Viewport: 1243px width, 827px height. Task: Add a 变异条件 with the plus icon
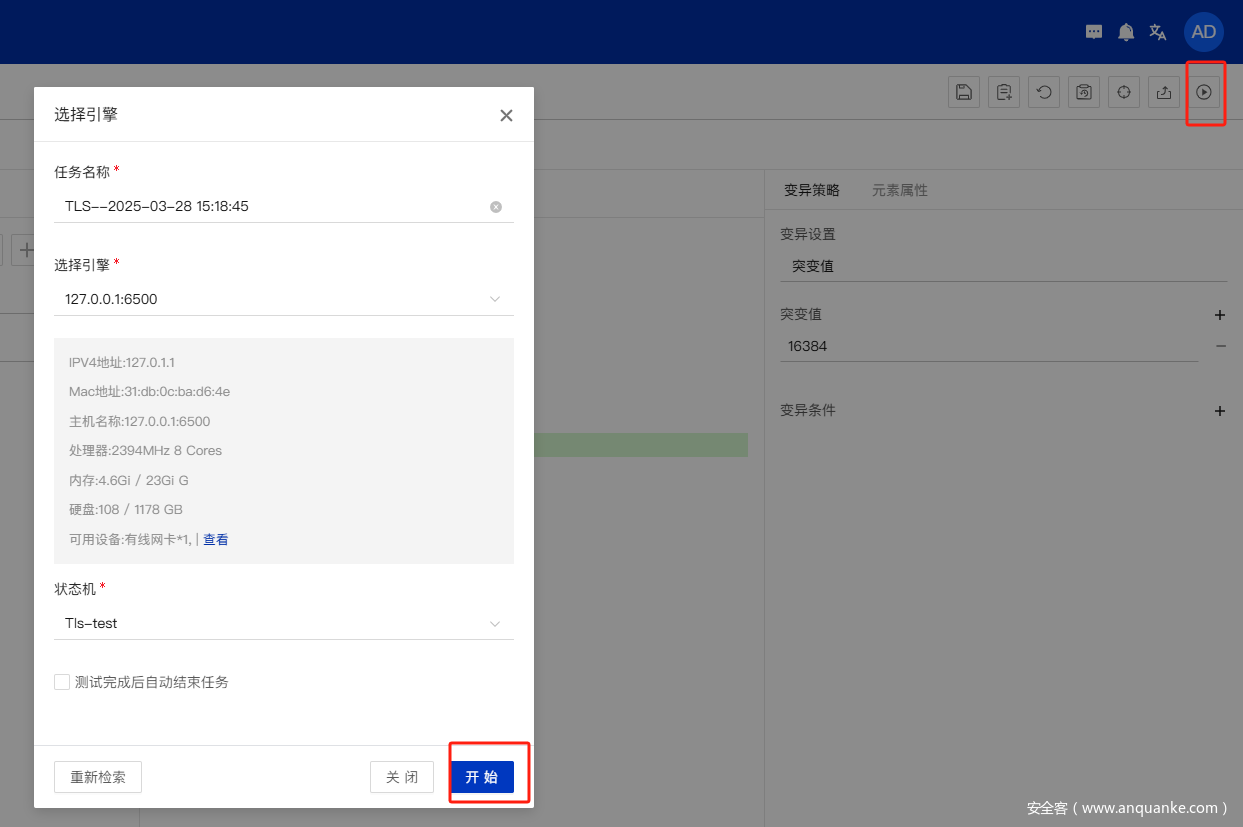pos(1219,411)
